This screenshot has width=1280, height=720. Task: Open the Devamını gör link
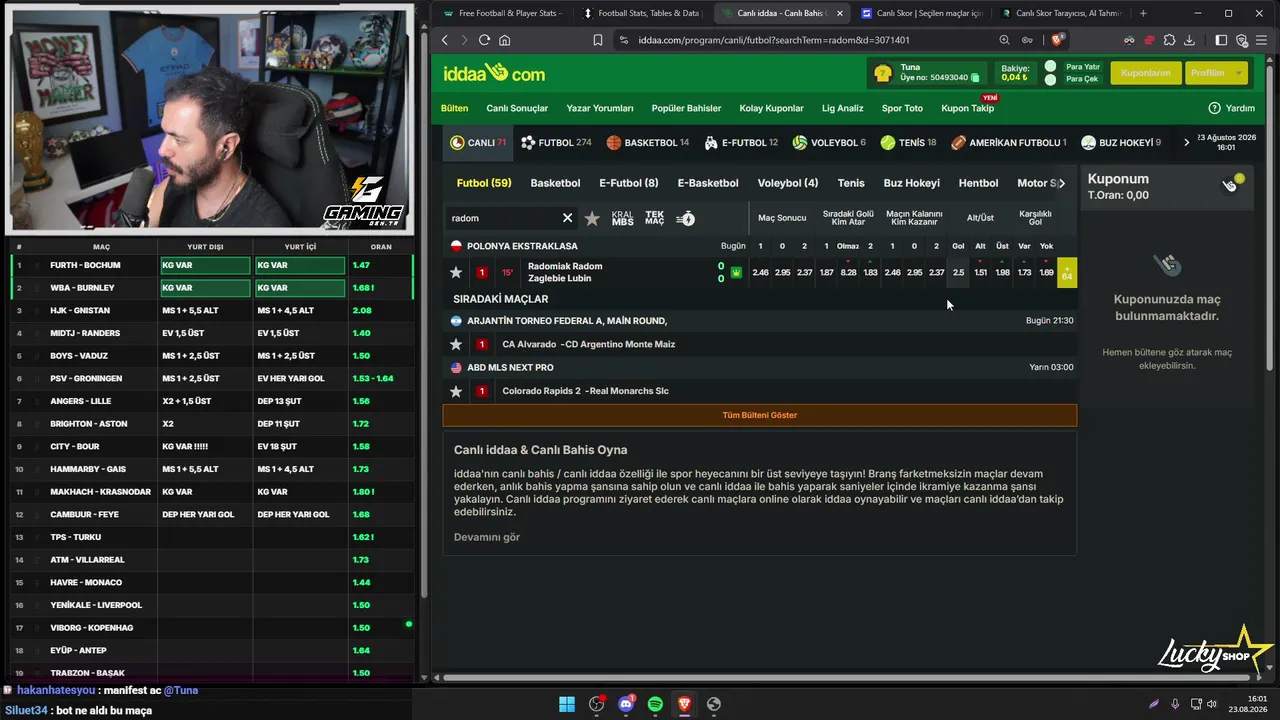pos(487,537)
